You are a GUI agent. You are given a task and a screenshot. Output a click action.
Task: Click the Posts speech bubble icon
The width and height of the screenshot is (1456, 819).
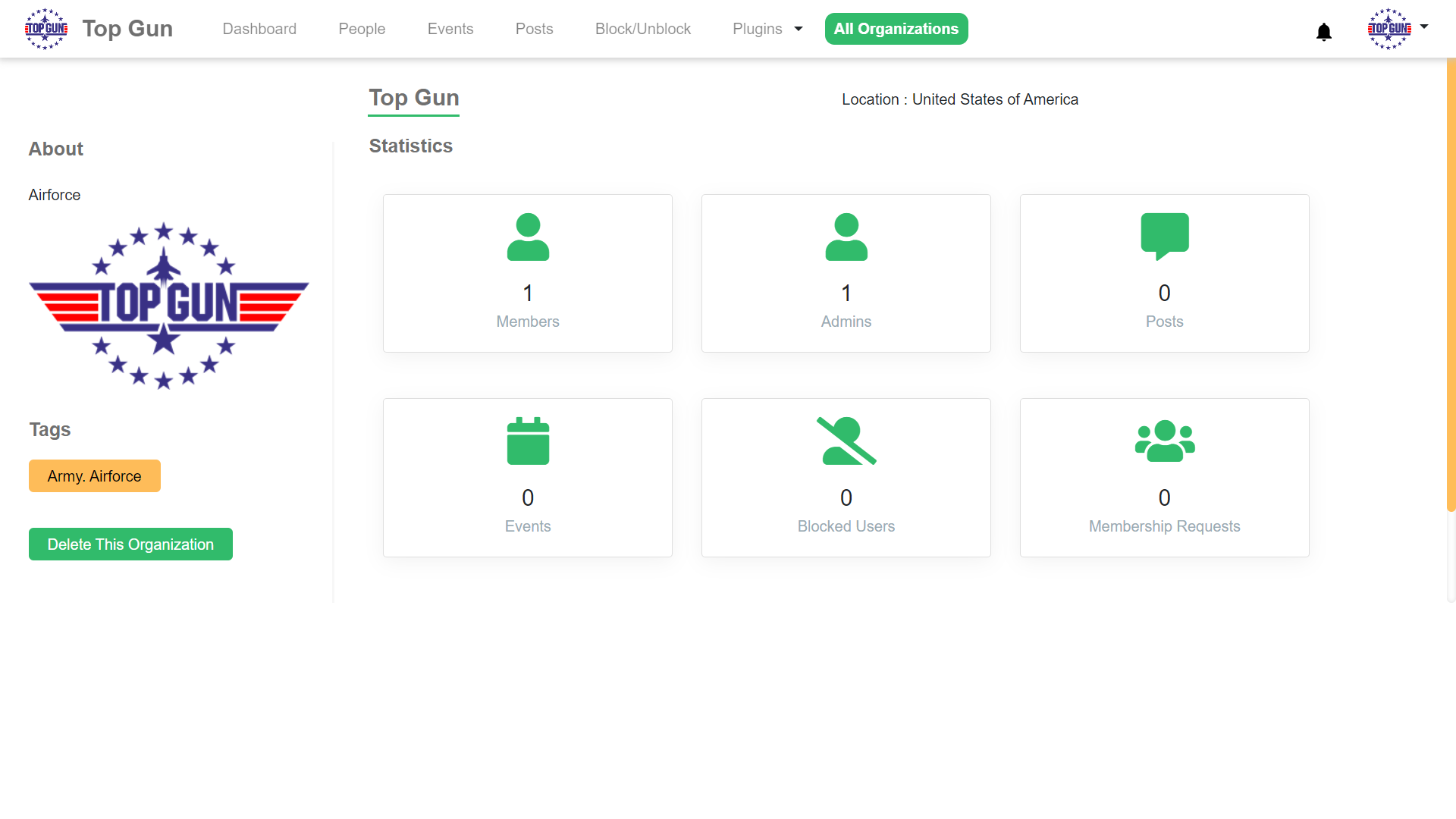1165,237
